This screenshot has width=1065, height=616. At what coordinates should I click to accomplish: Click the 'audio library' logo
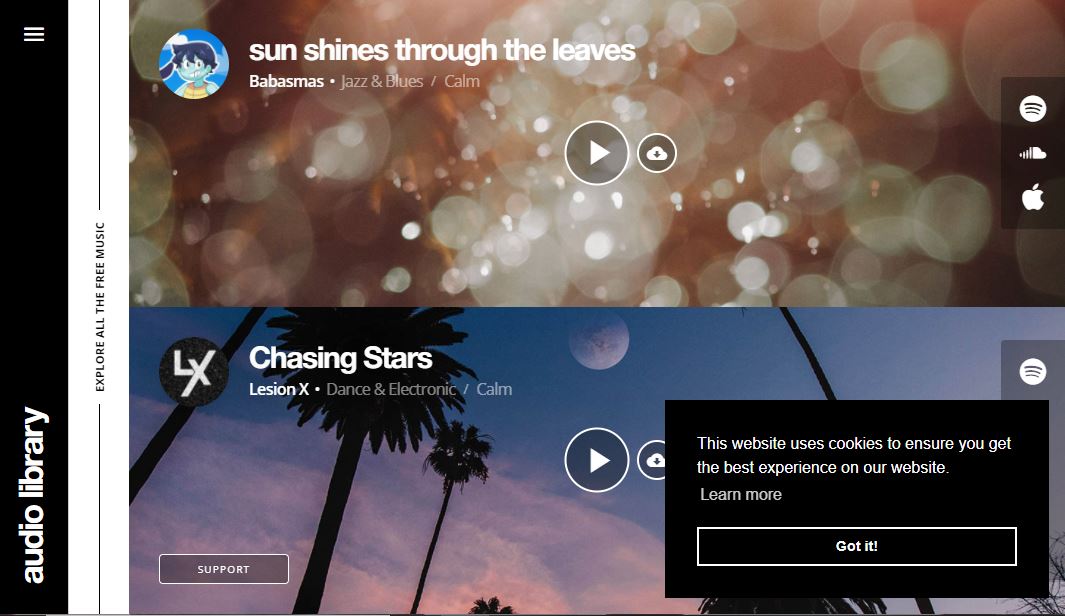point(34,495)
